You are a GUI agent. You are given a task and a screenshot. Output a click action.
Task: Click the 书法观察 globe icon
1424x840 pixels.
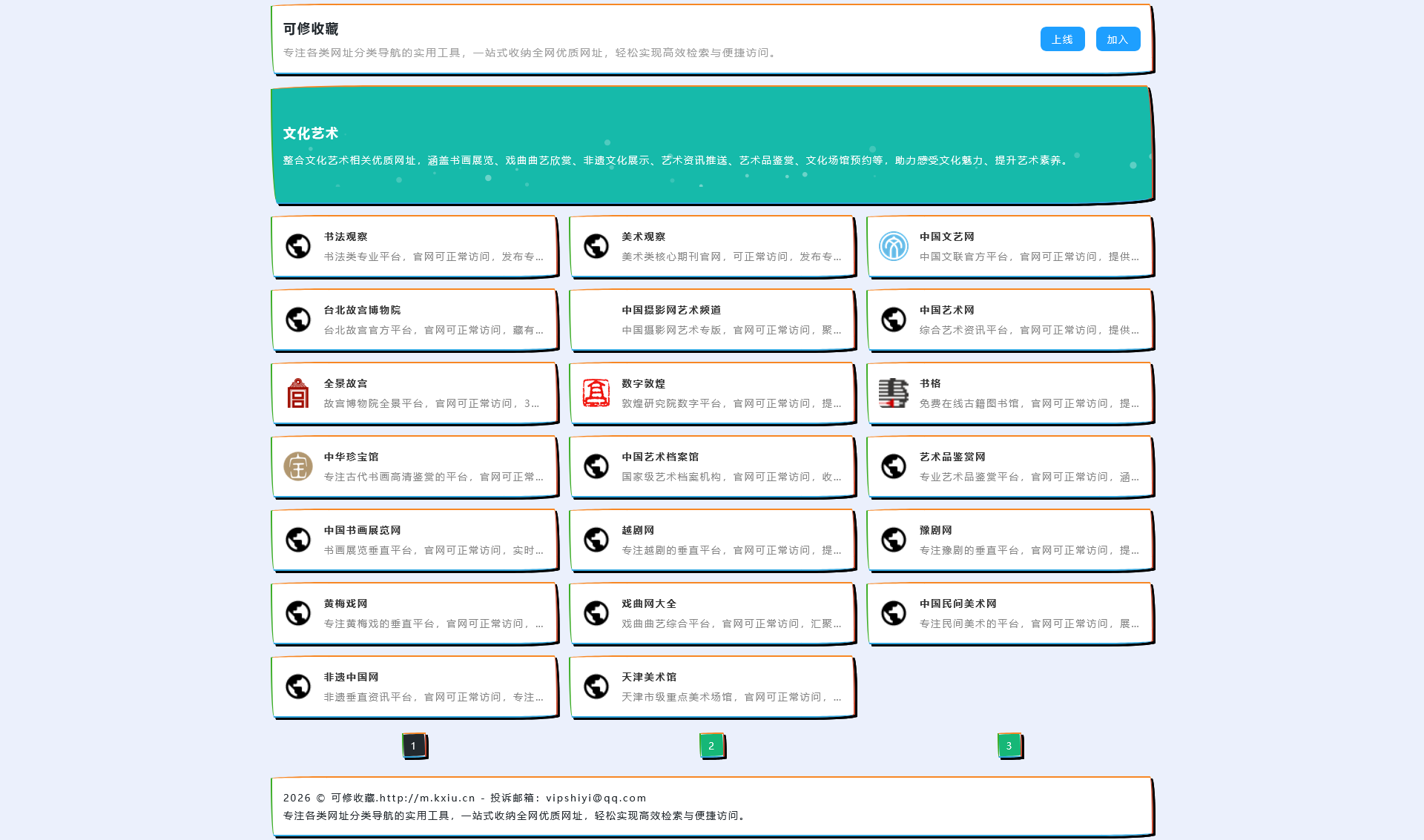[x=297, y=246]
